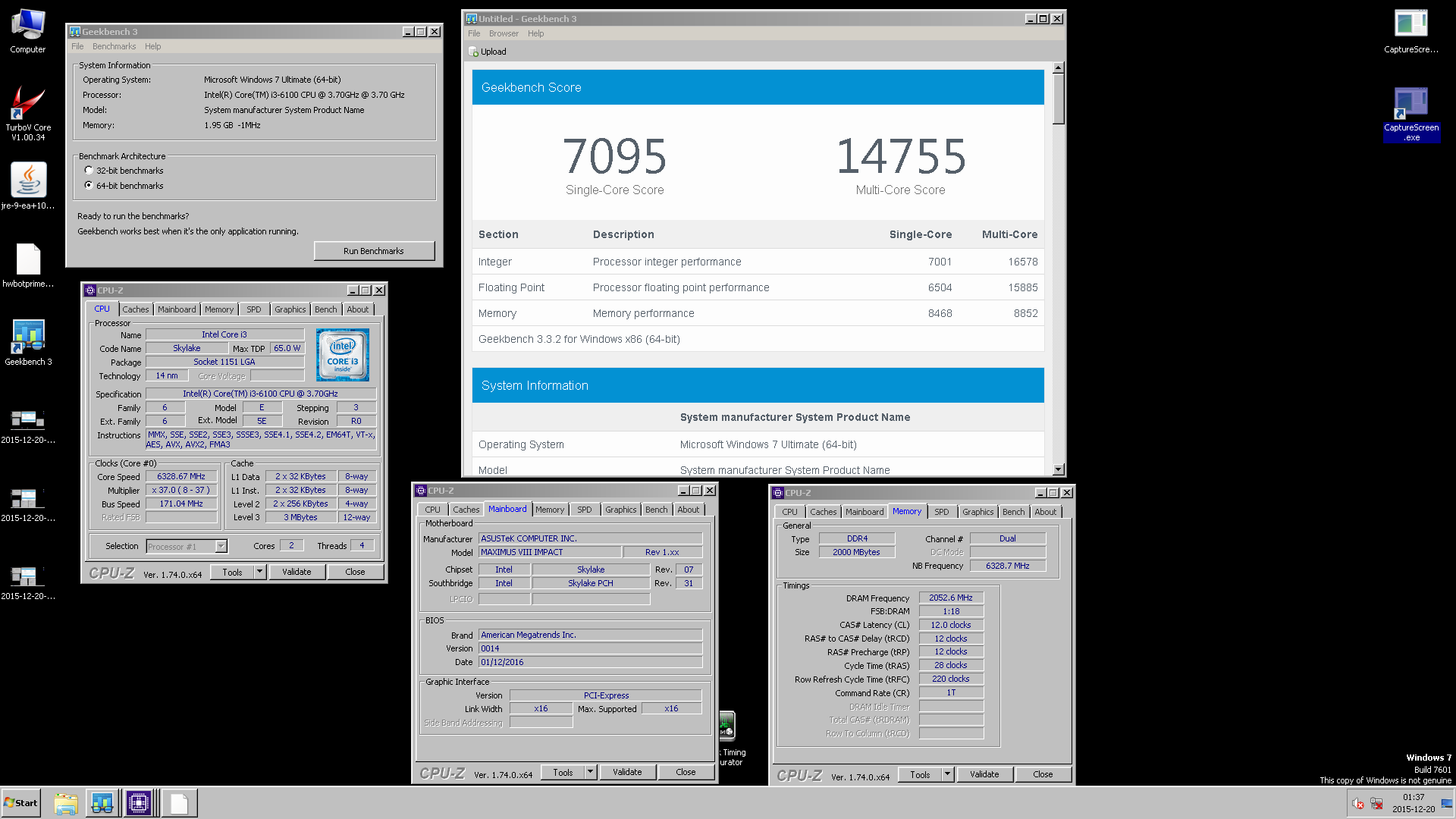Click the network tray icon

(x=1376, y=803)
